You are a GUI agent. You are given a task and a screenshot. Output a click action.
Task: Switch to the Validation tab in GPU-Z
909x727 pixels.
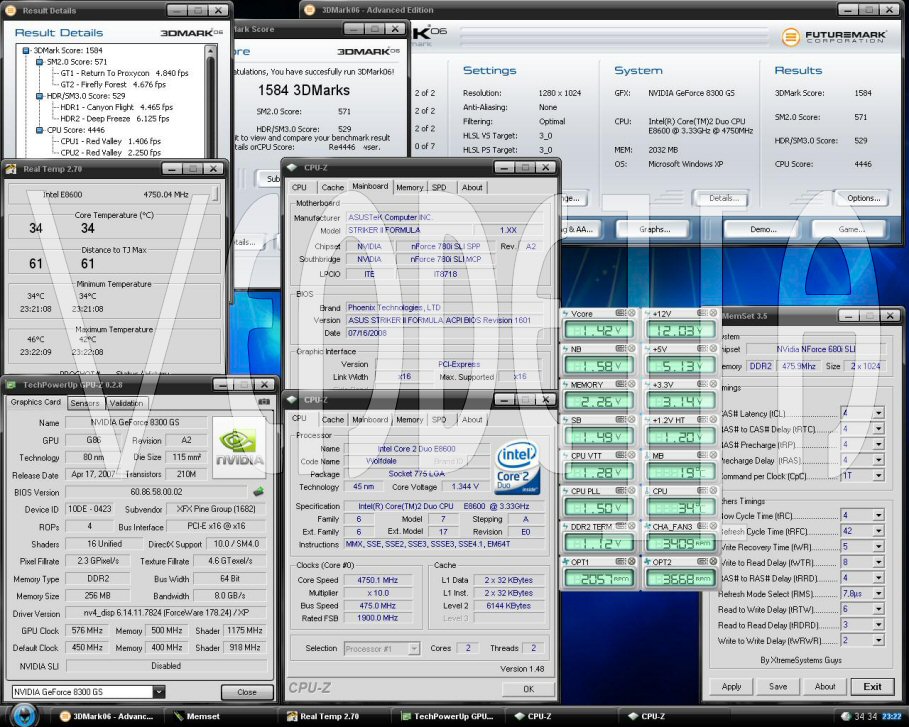126,403
